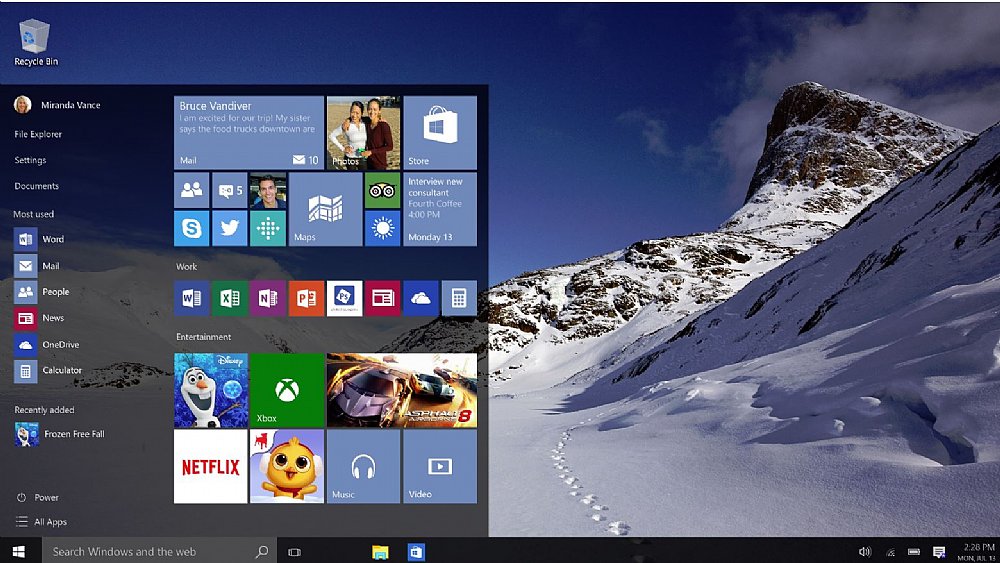
Task: Launch the yellow chick game tile
Action: [287, 467]
